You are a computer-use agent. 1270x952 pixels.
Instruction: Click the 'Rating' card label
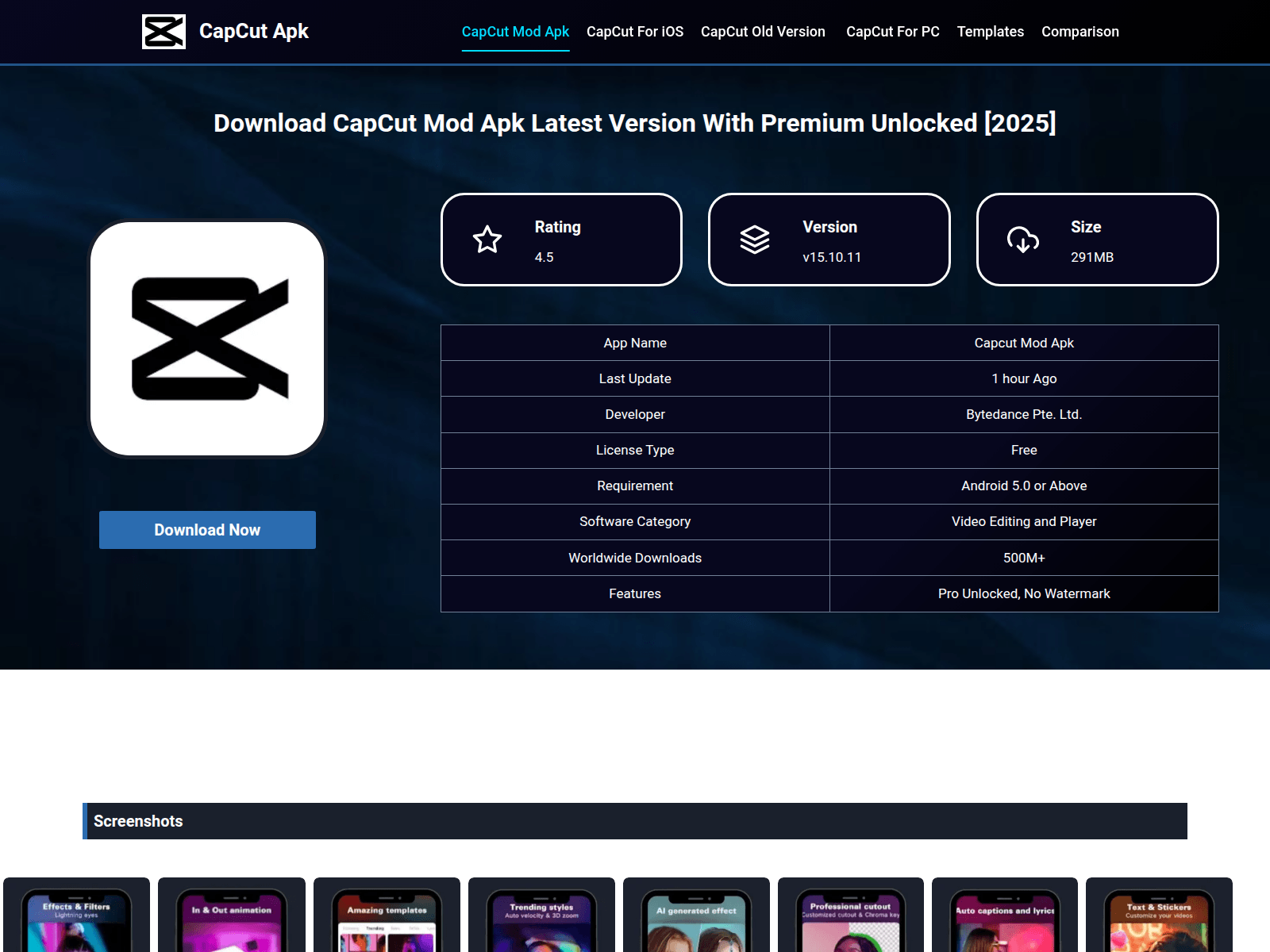(558, 227)
